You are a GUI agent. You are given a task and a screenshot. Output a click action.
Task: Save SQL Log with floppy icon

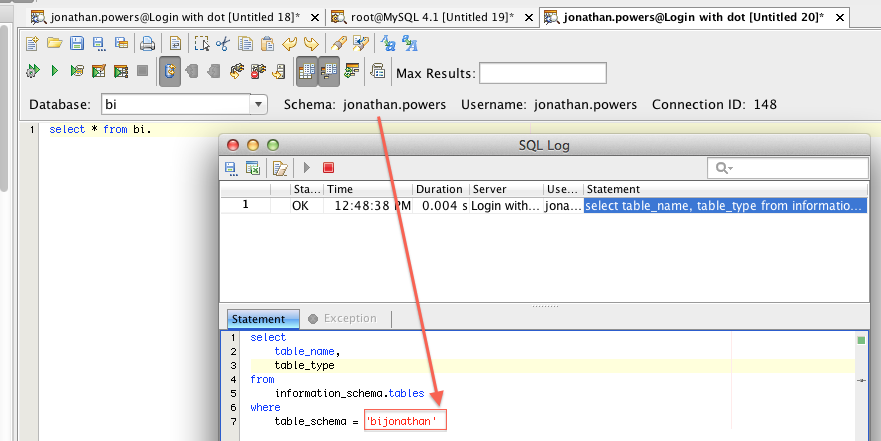(230, 167)
